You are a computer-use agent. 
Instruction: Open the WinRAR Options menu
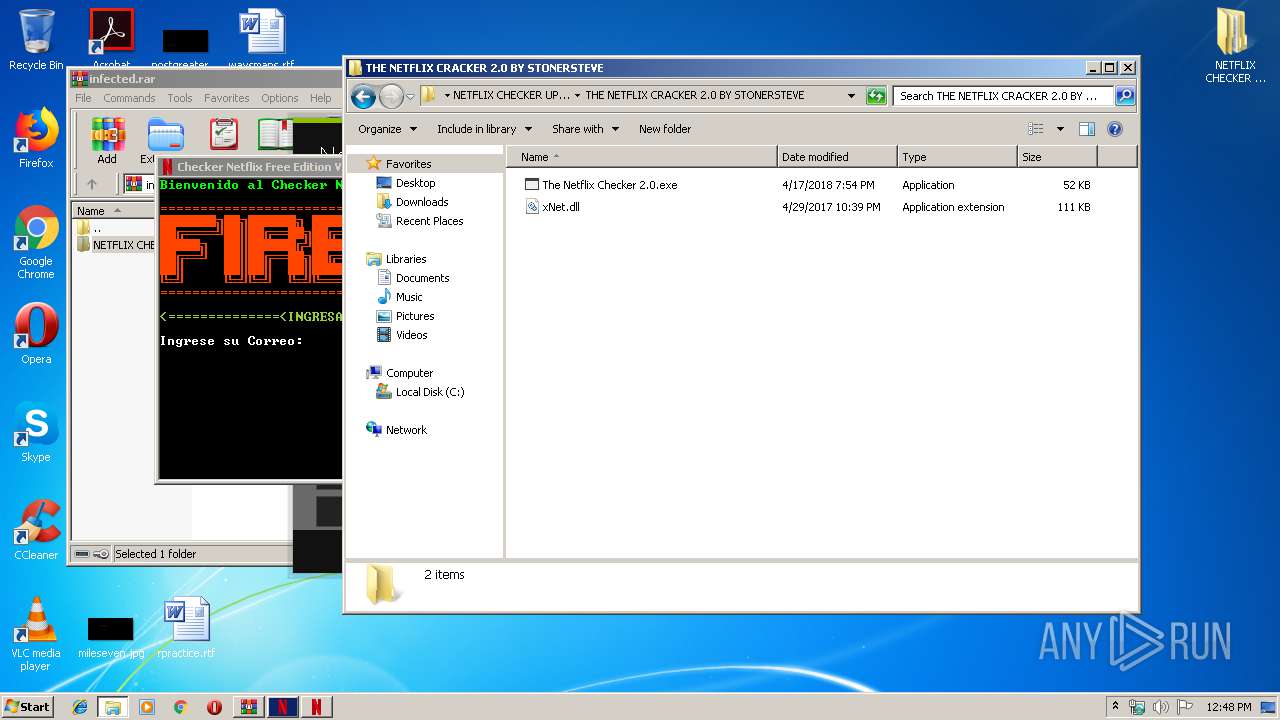coord(280,98)
